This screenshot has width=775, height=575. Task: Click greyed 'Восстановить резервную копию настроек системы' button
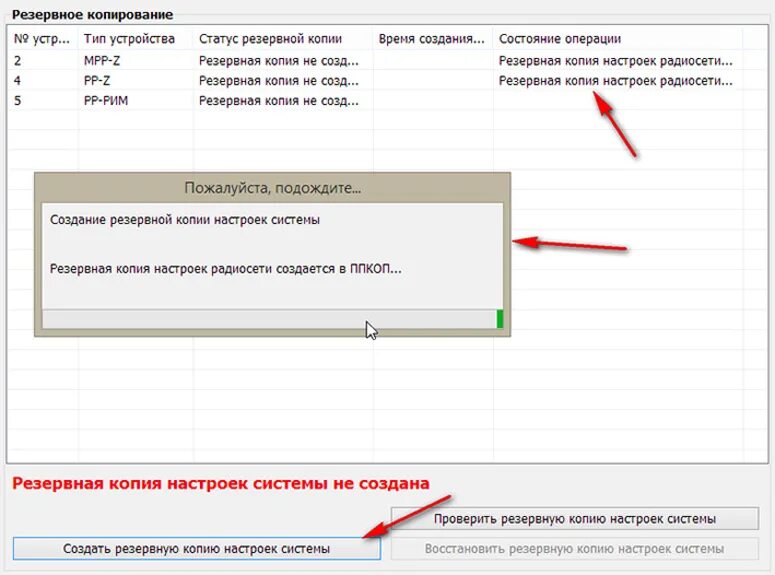(574, 549)
